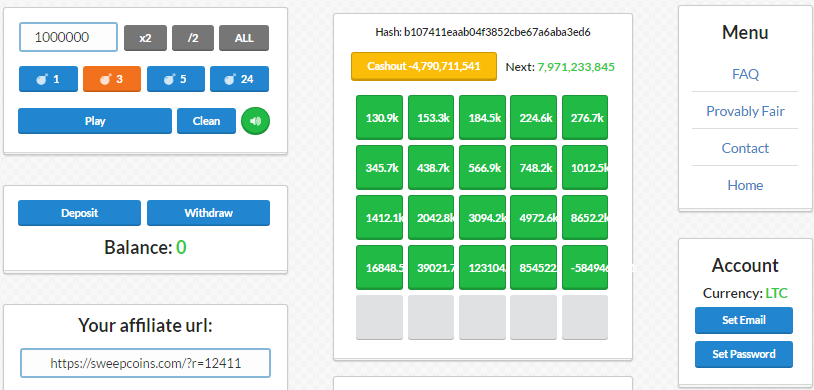Click the 2042.8k green tile
Image resolution: width=814 pixels, height=390 pixels.
(x=431, y=218)
